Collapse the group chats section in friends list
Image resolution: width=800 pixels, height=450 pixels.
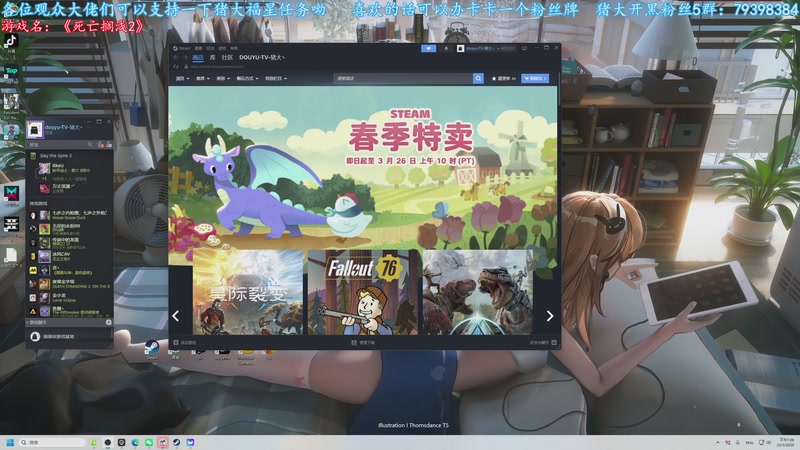coord(28,322)
